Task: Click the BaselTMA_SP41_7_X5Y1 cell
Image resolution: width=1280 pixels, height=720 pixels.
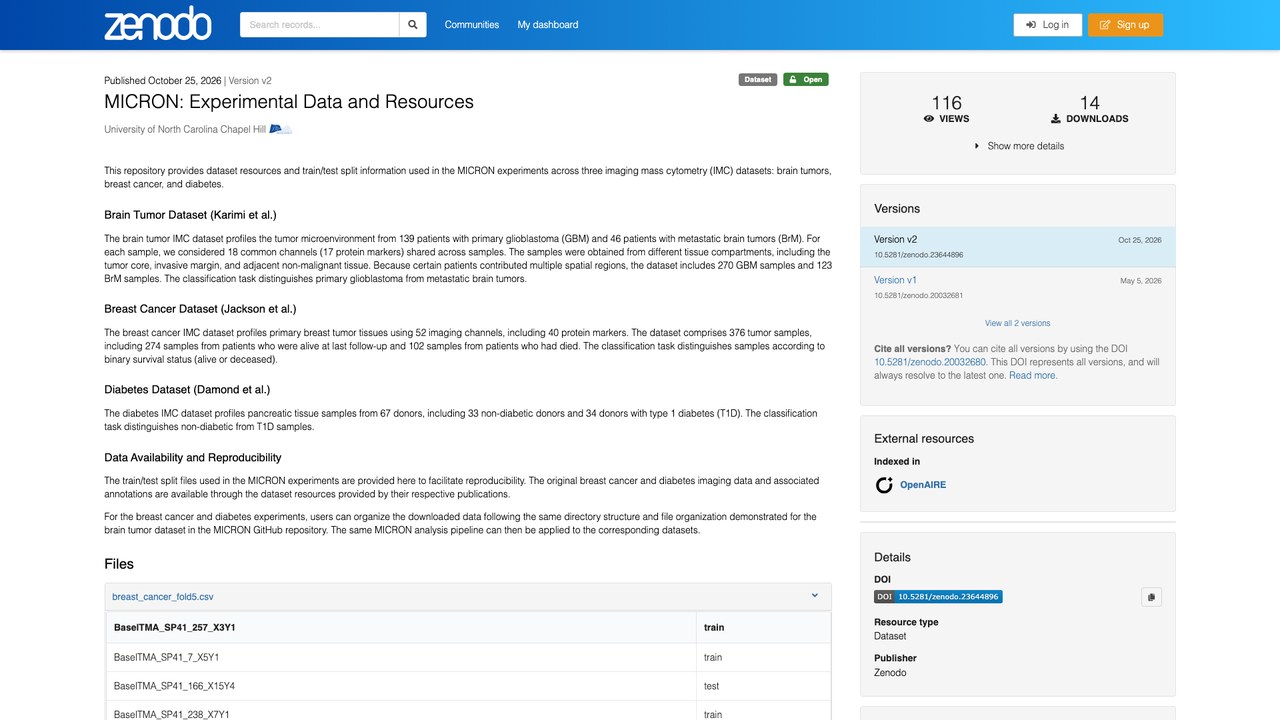Action: click(x=401, y=657)
